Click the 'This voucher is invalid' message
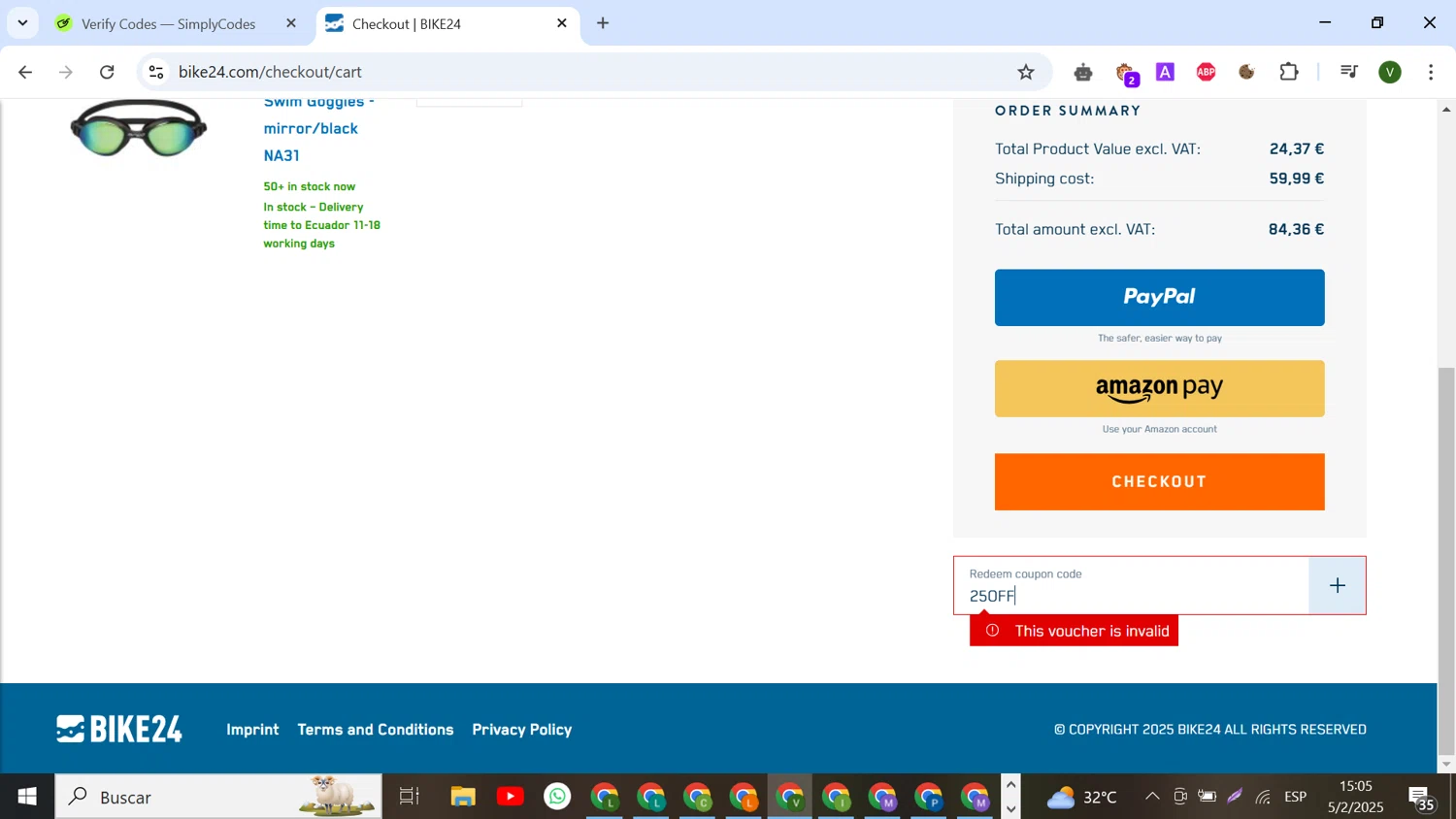The image size is (1456, 819). (x=1074, y=631)
